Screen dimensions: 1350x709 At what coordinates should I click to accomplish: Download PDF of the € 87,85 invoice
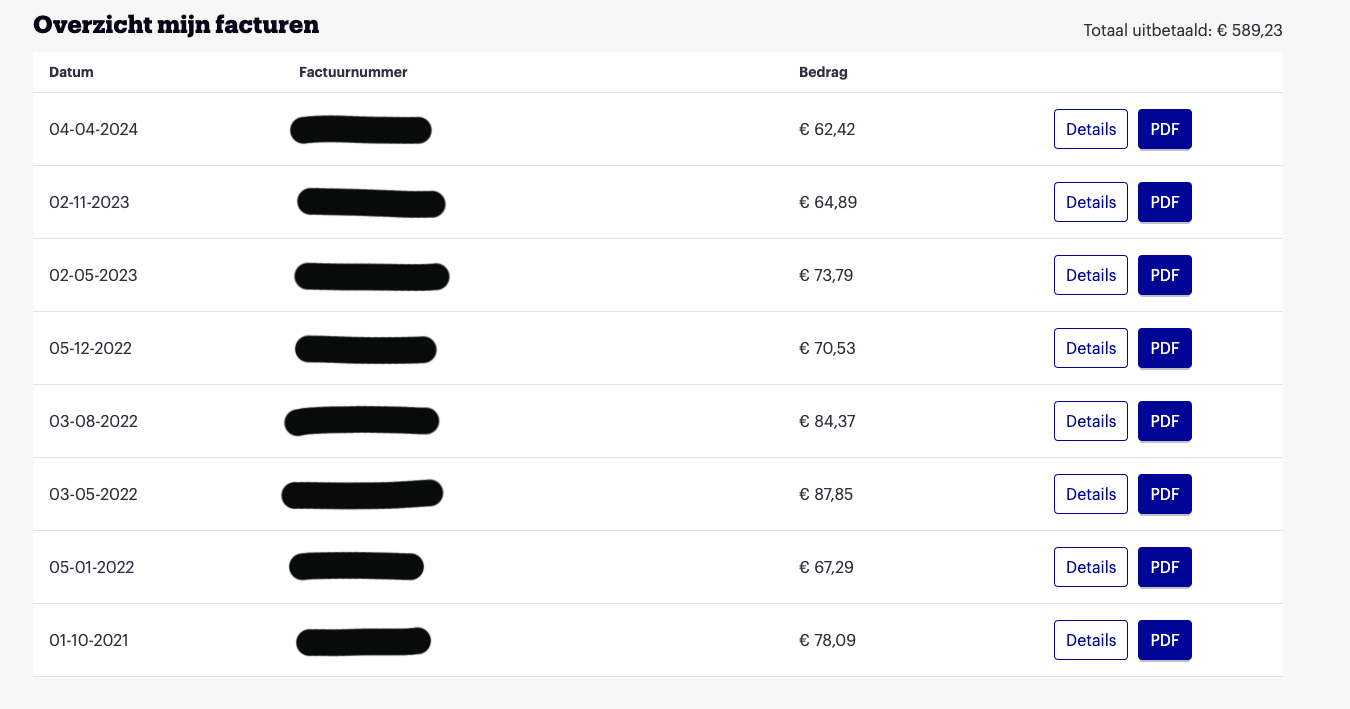(x=1165, y=494)
